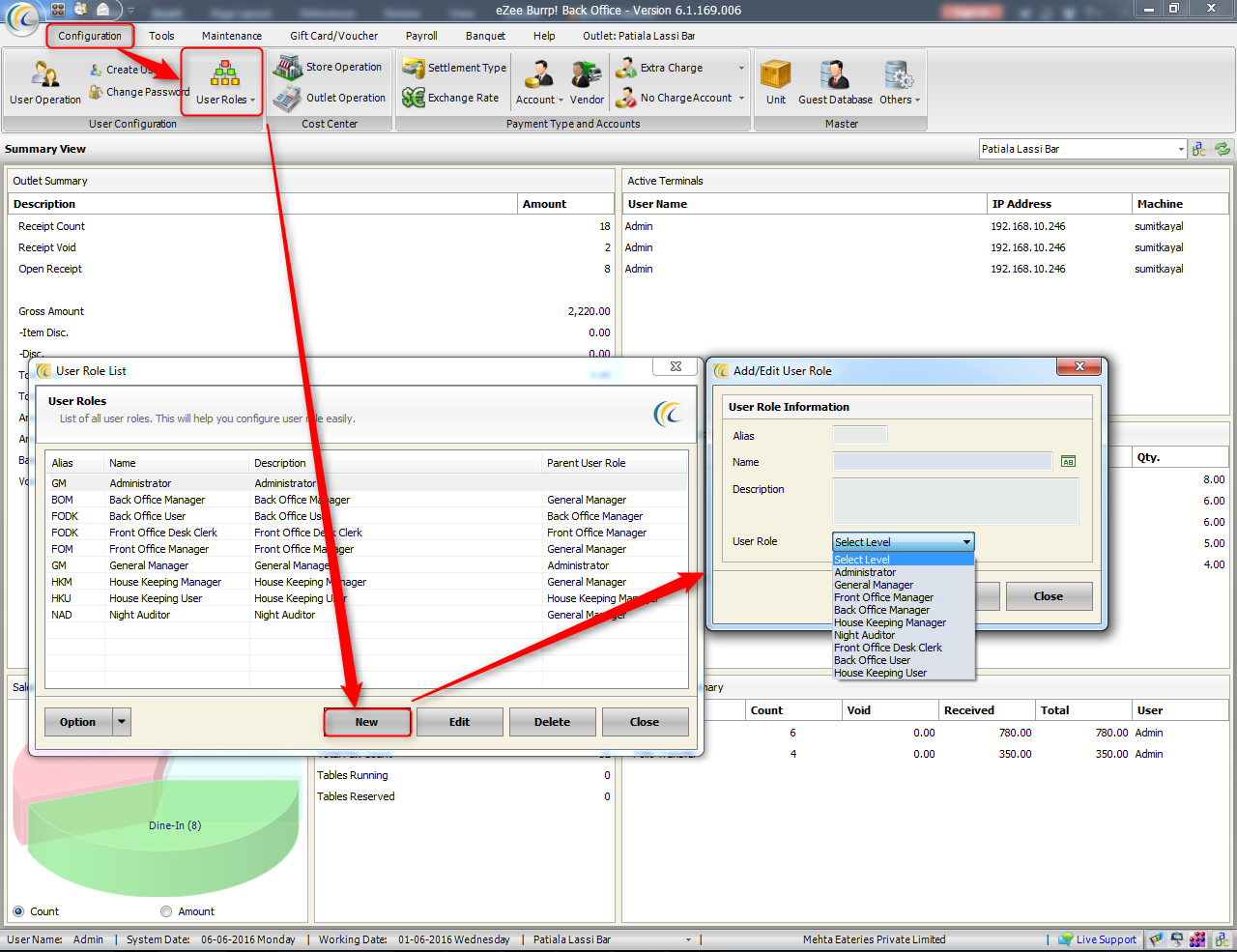
Task: Open the Account ribbon icon
Action: pos(538,75)
